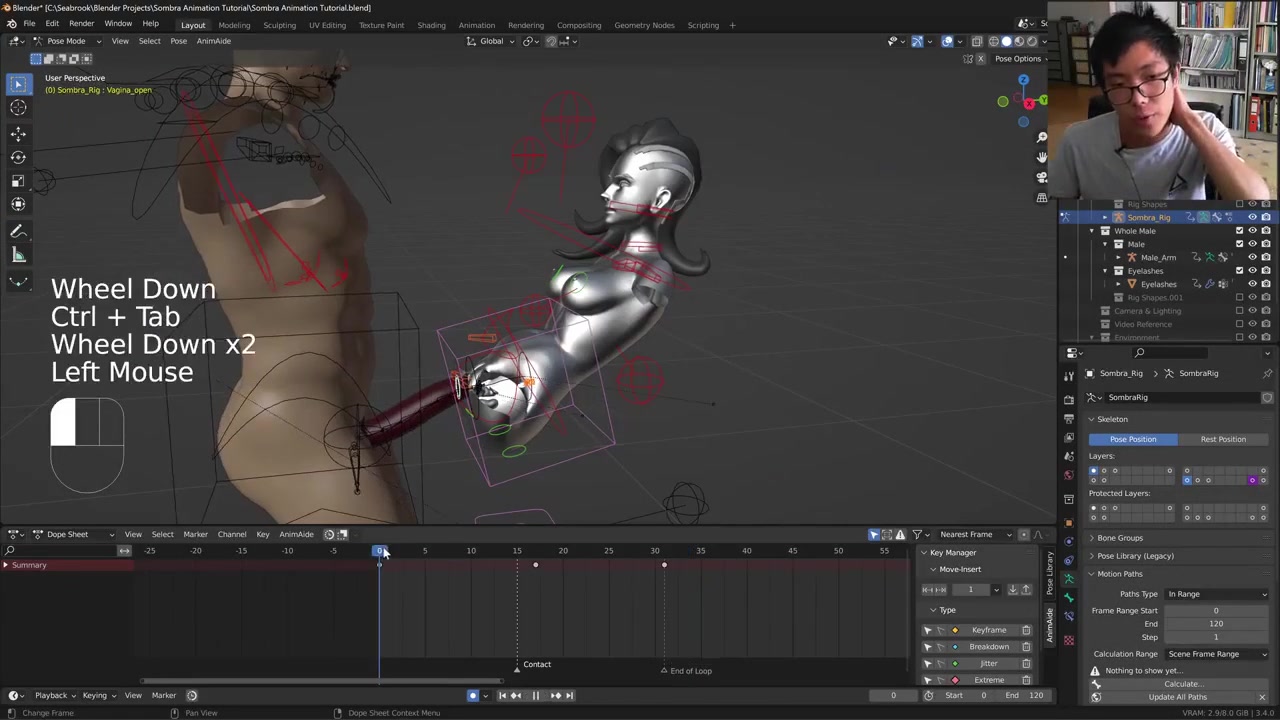The height and width of the screenshot is (720, 1280).
Task: Open the Sculpting workspace tab
Action: (279, 25)
